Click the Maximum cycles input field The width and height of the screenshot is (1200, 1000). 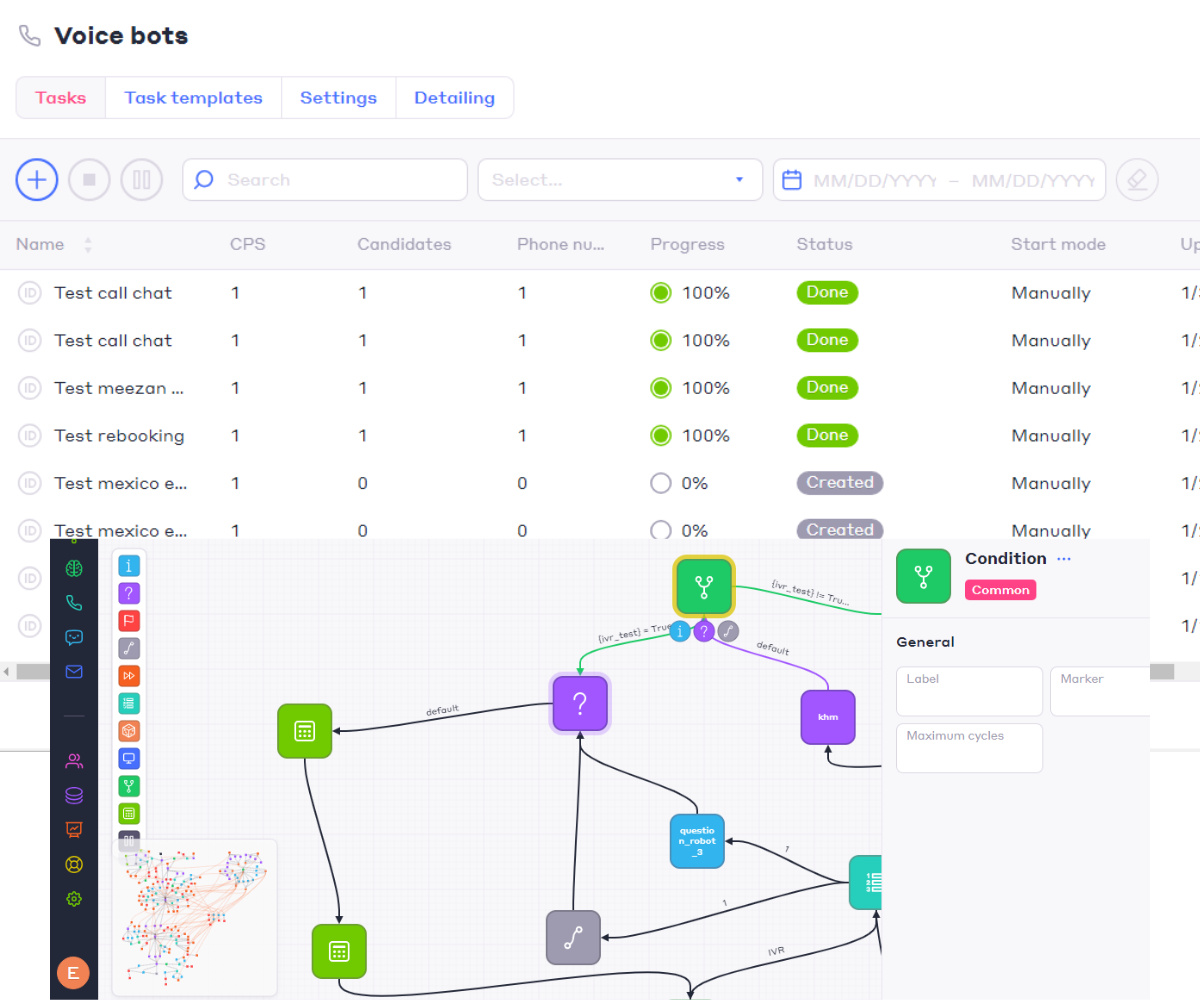tap(969, 748)
